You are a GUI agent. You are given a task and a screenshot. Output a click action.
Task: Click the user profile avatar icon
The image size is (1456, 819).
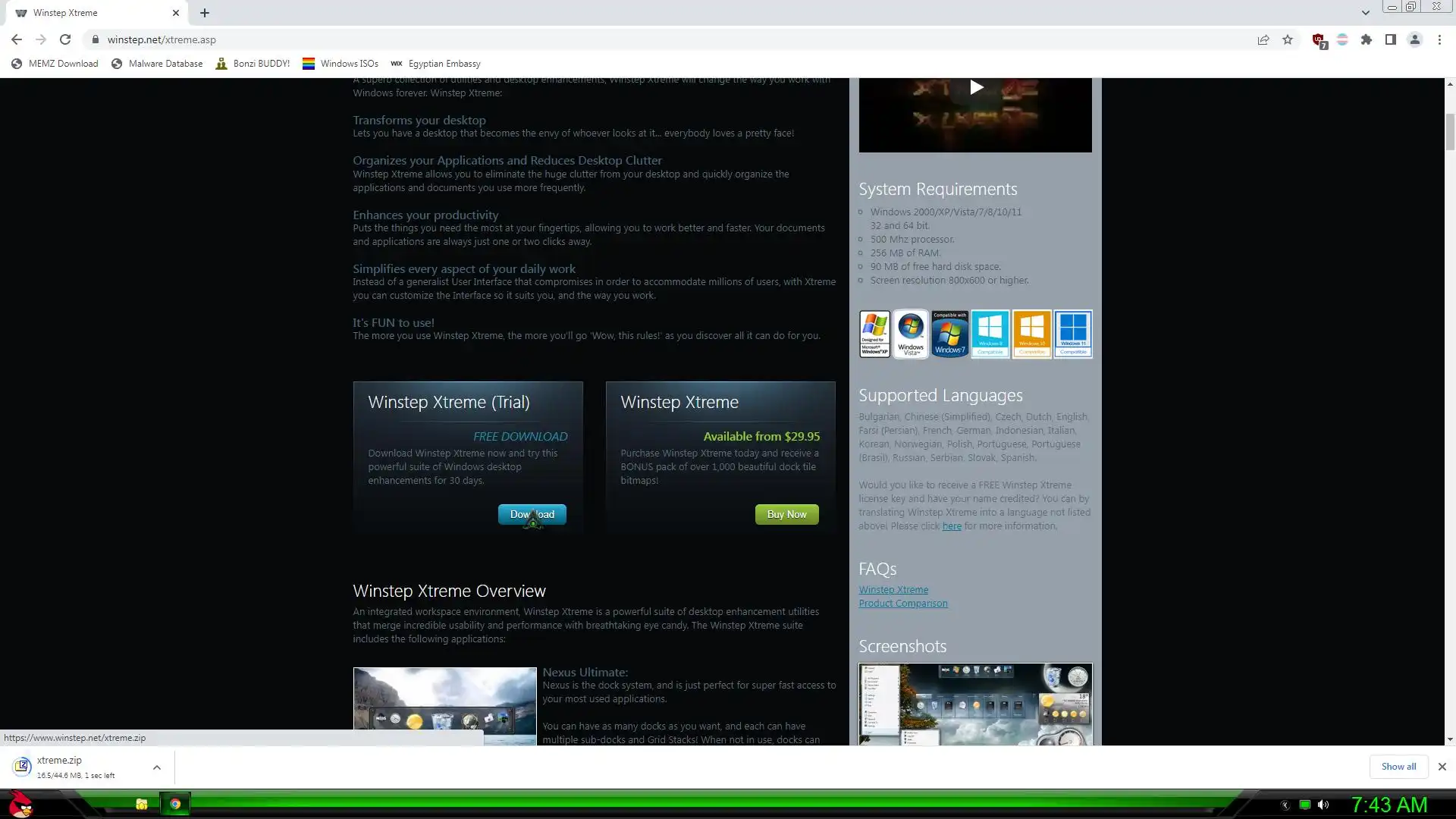1415,39
